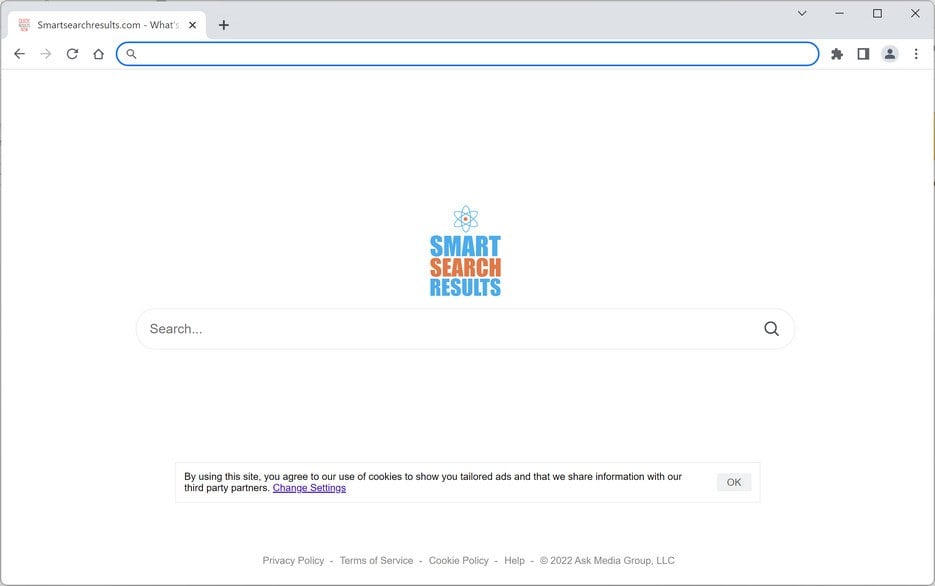935x586 pixels.
Task: Click the magnifier icon in address bar
Action: [131, 54]
